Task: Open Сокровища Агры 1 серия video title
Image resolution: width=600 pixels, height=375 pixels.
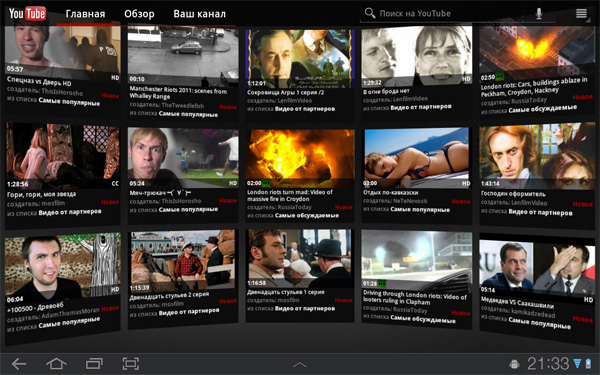Action: point(285,93)
